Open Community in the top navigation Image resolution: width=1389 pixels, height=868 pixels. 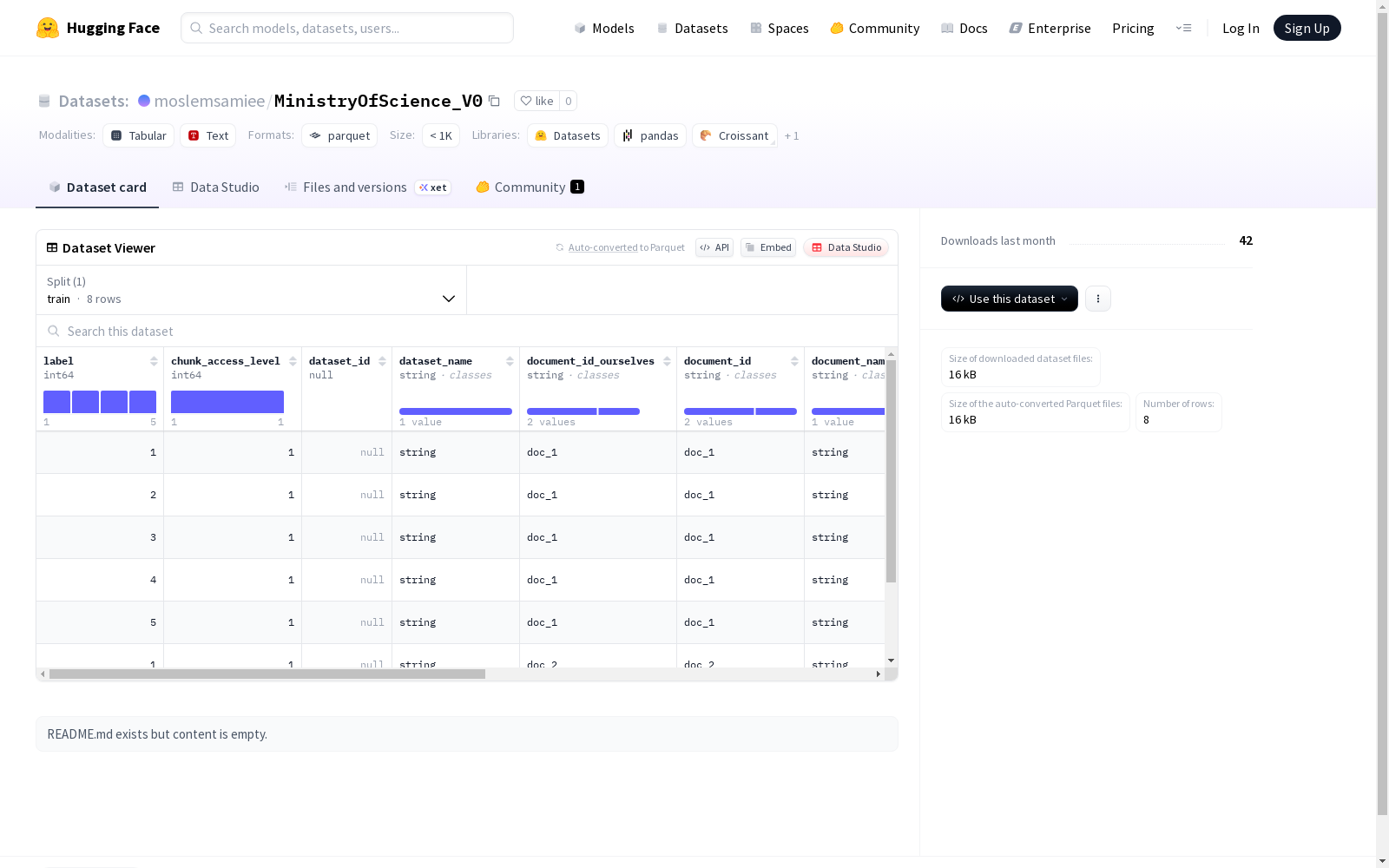tap(875, 28)
